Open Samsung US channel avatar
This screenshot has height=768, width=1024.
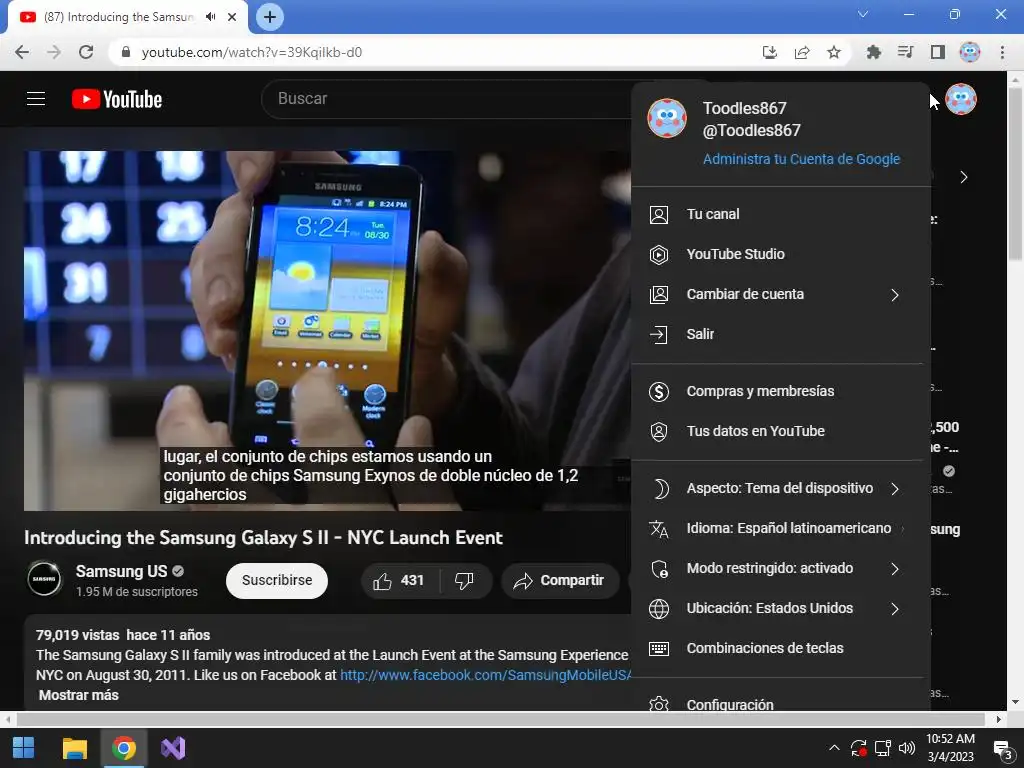[x=44, y=579]
